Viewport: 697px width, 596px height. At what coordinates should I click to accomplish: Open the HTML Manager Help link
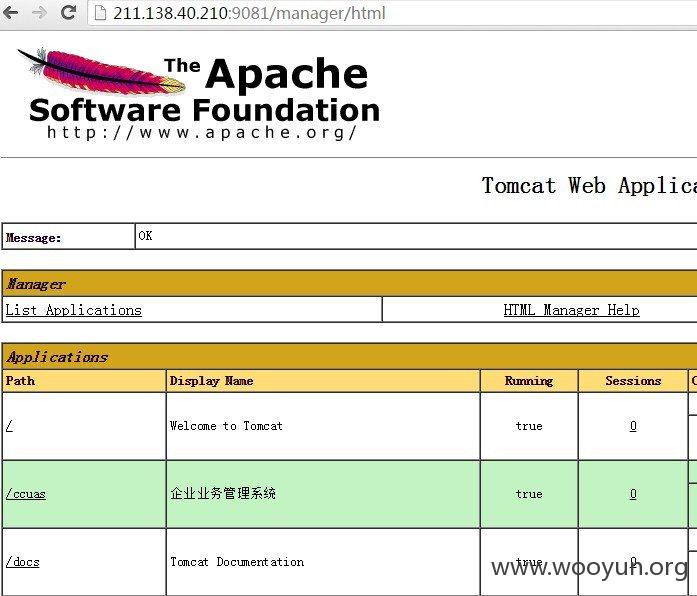click(571, 310)
